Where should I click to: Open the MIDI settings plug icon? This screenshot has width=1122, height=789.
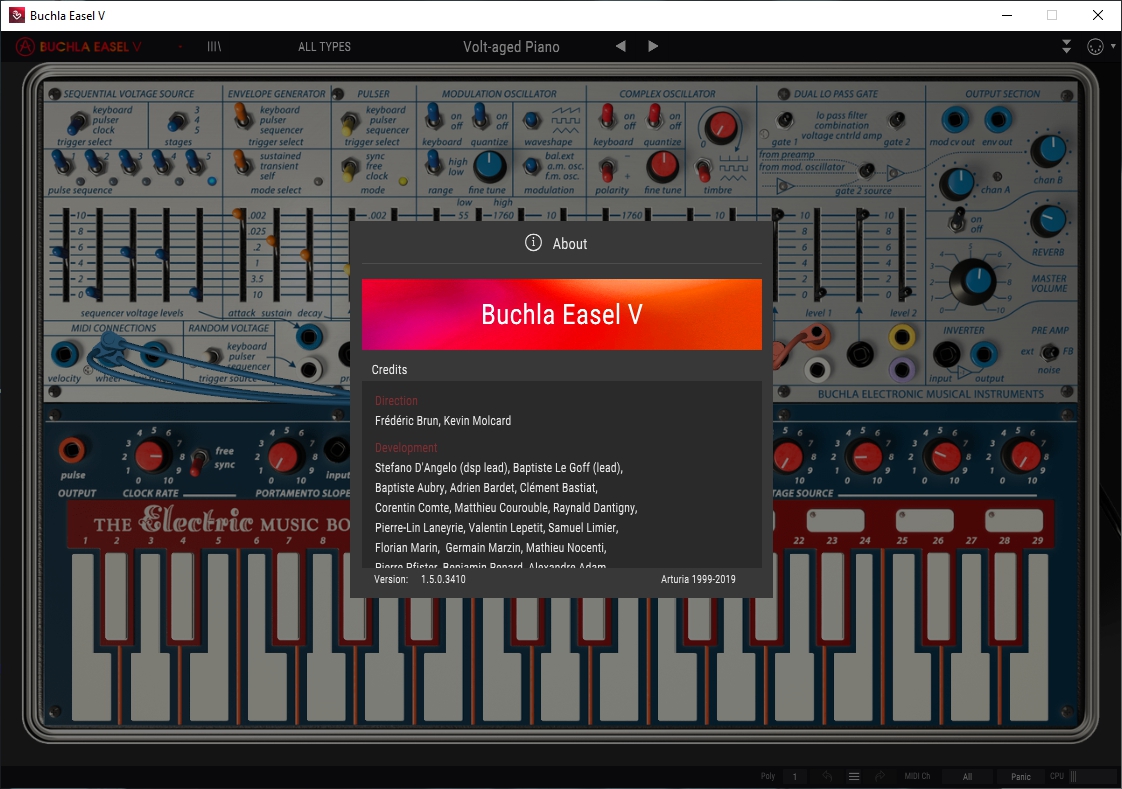pyautogui.click(x=1095, y=46)
